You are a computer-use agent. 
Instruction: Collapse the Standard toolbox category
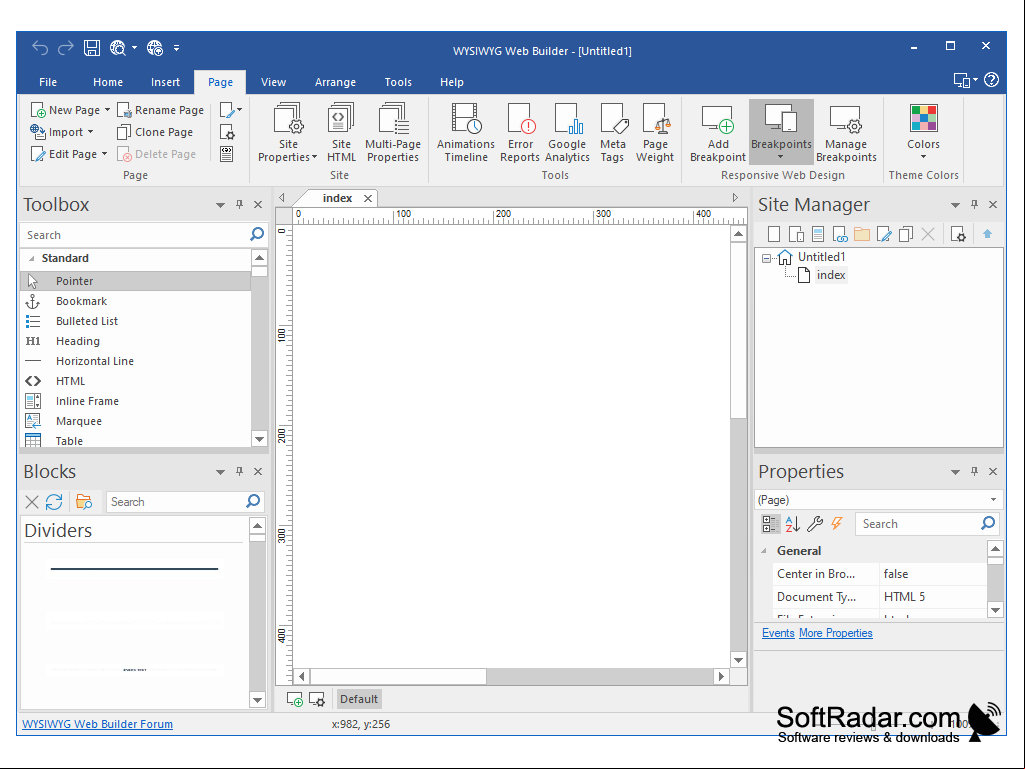[x=31, y=258]
